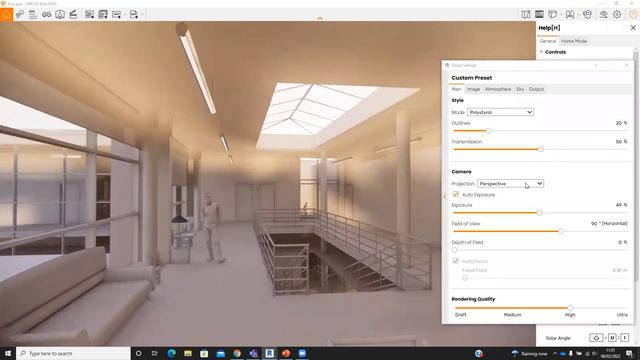Open the video editor clapperboard icon
Viewport: 640px width, 360px height.
click(x=73, y=15)
